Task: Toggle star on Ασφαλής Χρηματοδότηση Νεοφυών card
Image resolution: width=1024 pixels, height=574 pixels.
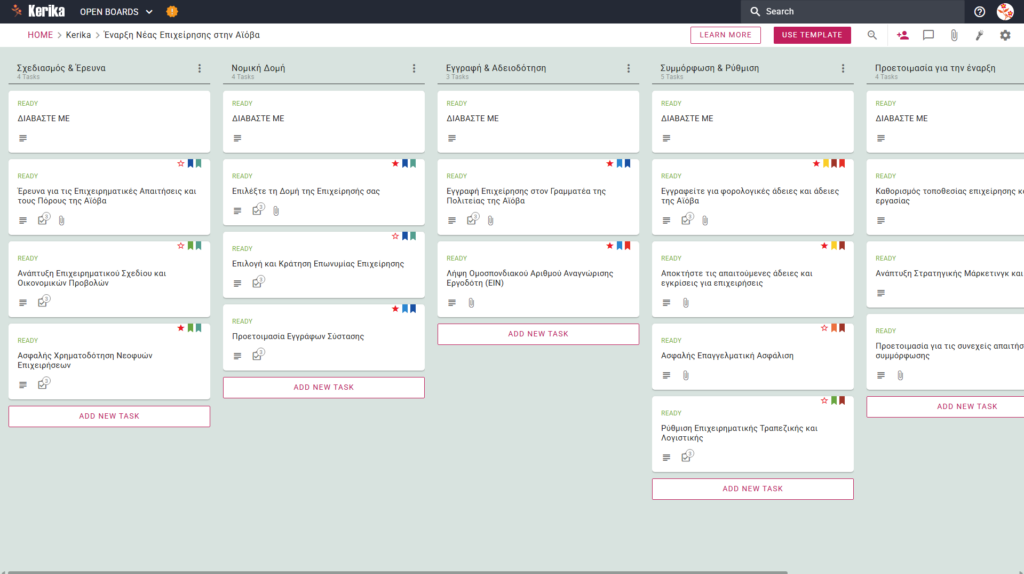Action: 181,328
